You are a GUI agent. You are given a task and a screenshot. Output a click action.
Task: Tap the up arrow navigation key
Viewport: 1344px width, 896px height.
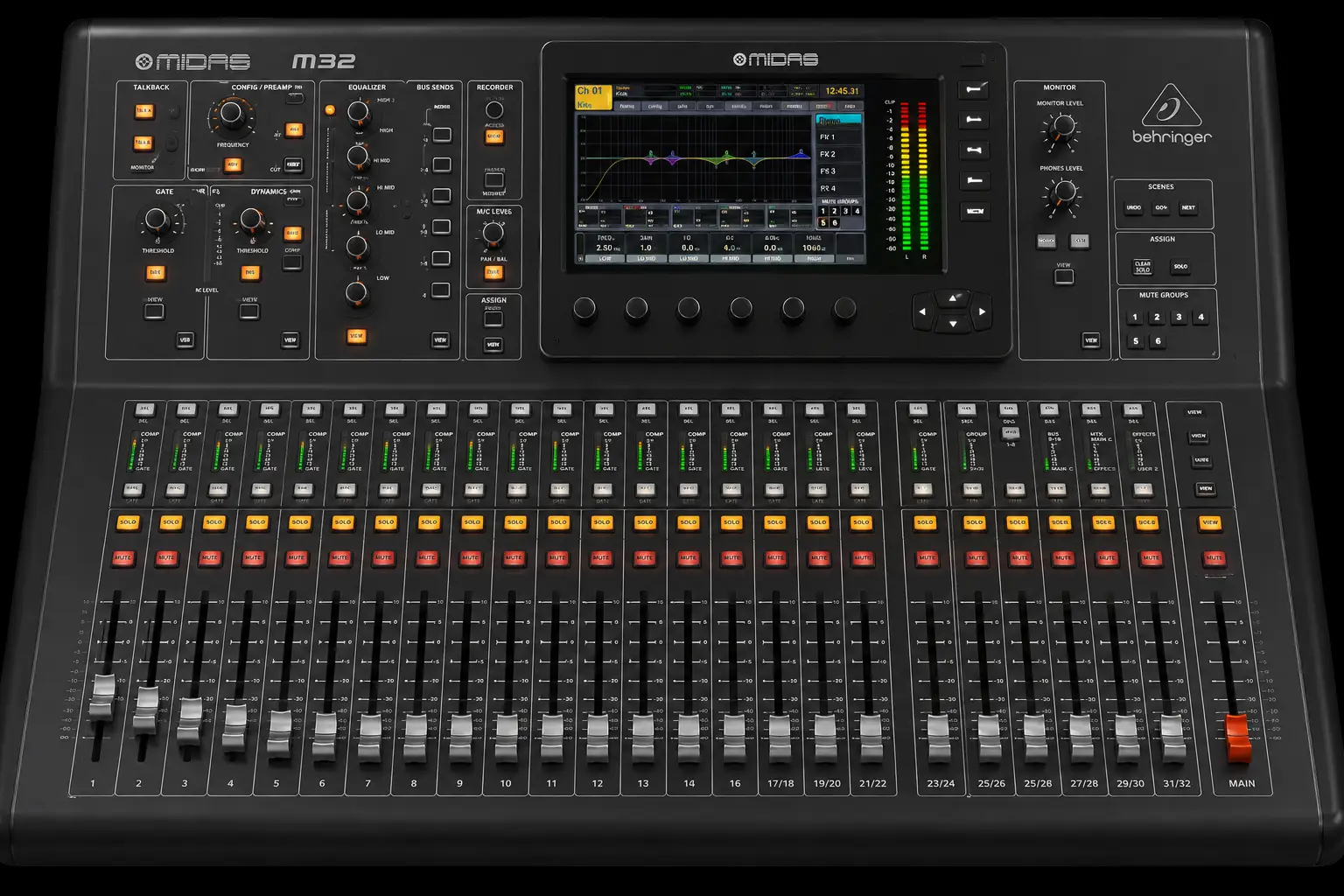[x=953, y=298]
